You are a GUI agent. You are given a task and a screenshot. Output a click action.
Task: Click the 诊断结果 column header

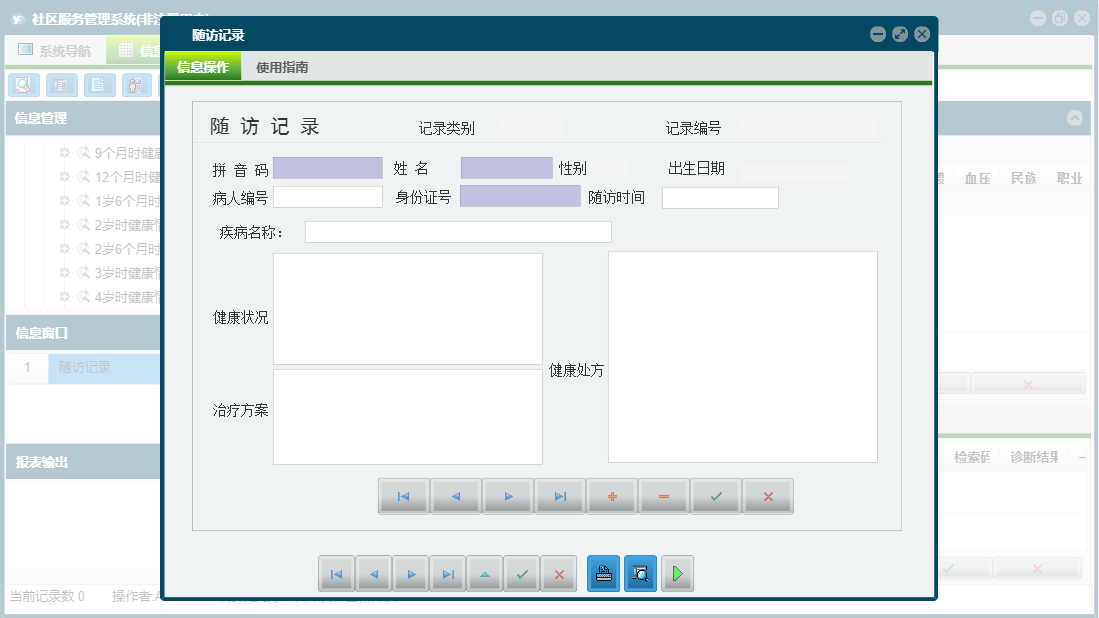(x=1034, y=457)
